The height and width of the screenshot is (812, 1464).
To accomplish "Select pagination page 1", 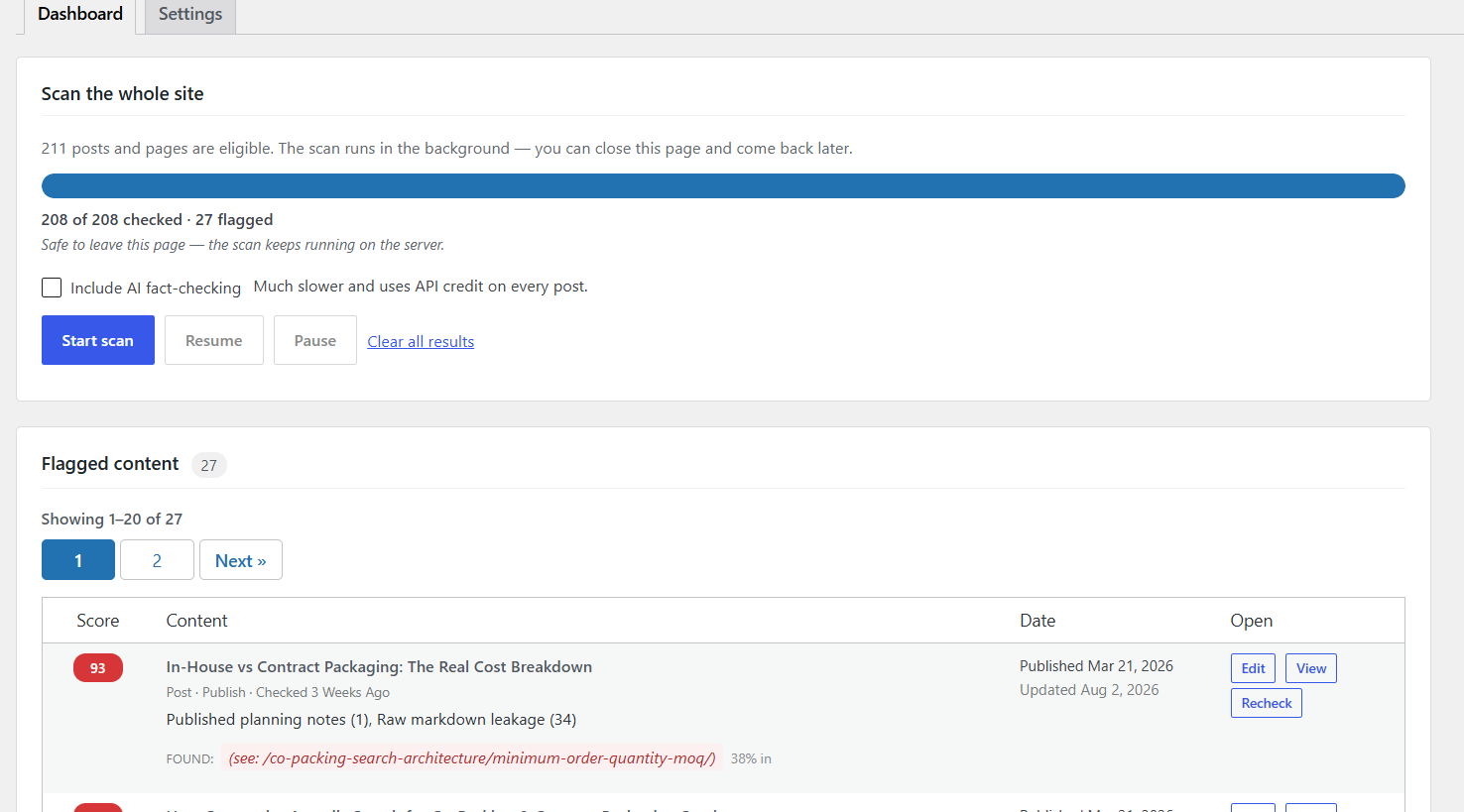I will click(78, 560).
